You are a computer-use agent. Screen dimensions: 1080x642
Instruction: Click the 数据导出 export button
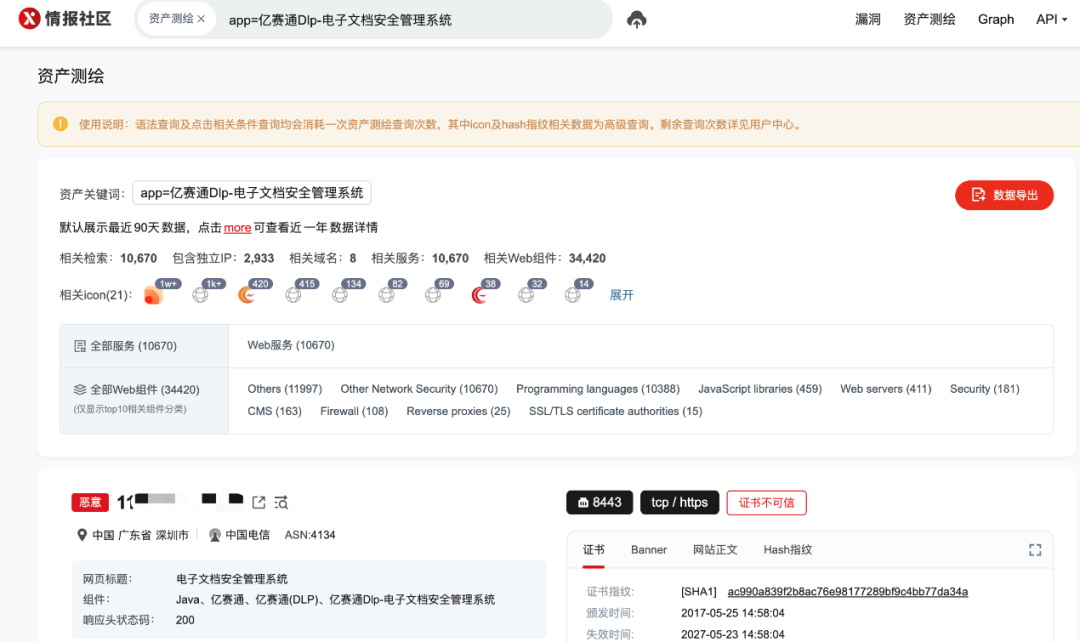click(x=1004, y=195)
